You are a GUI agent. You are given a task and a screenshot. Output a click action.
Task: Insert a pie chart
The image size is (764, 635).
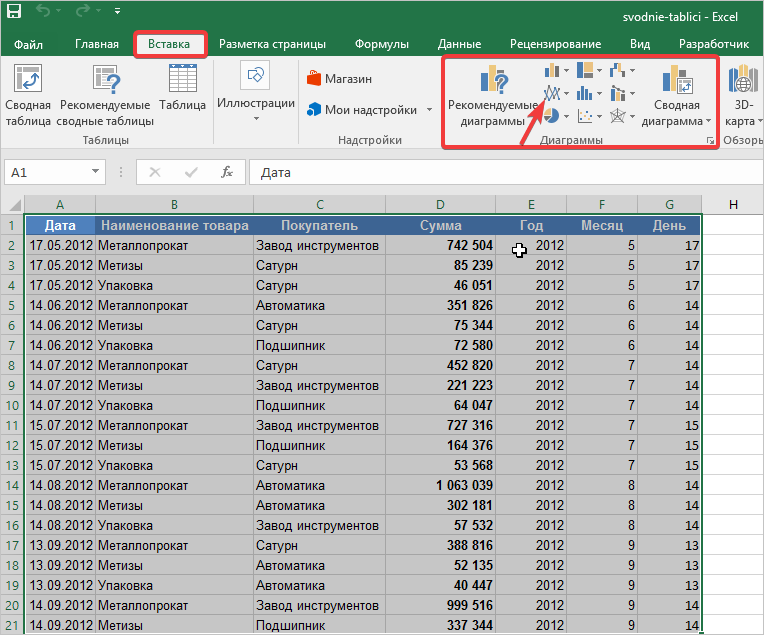[x=552, y=117]
